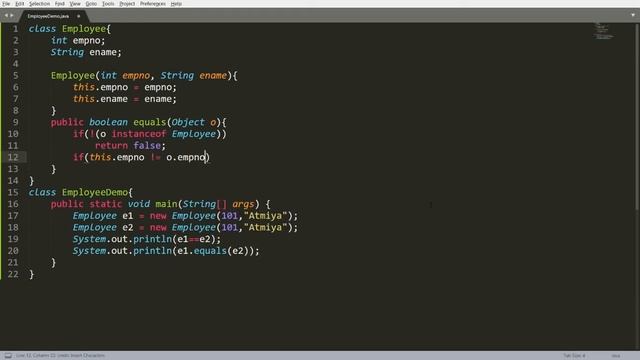Viewport: 640px width, 360px height.
Task: Click the 'class EmployeeDemo{' declaration
Action: click(80, 192)
